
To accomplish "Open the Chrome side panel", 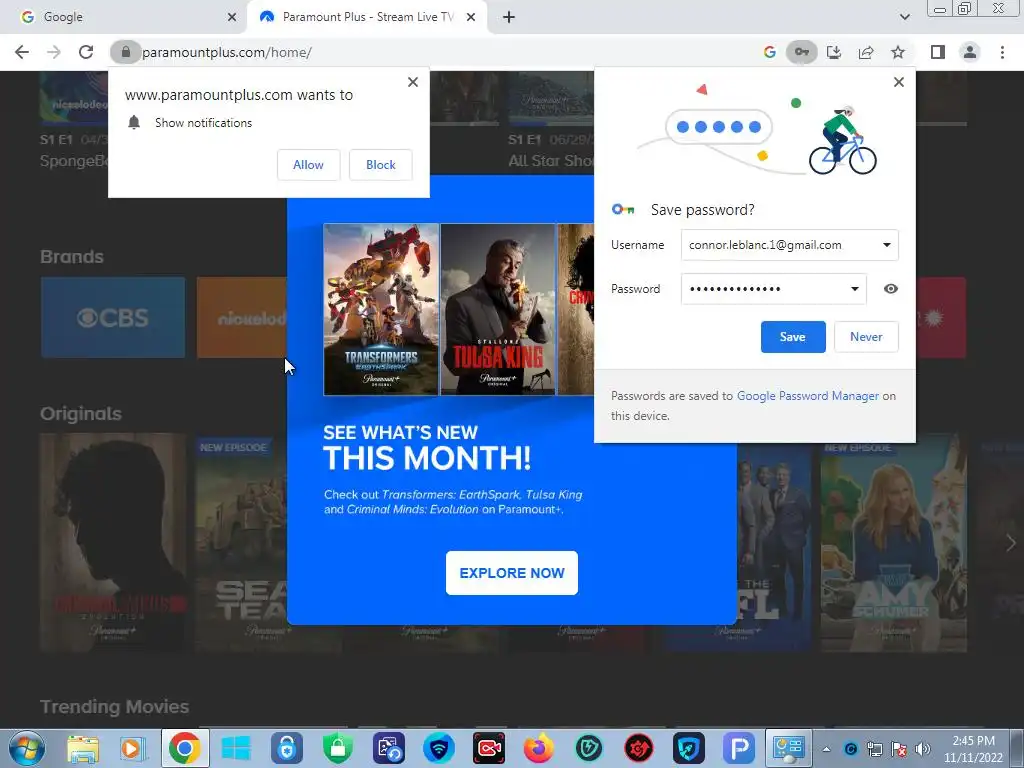I will coord(938,52).
